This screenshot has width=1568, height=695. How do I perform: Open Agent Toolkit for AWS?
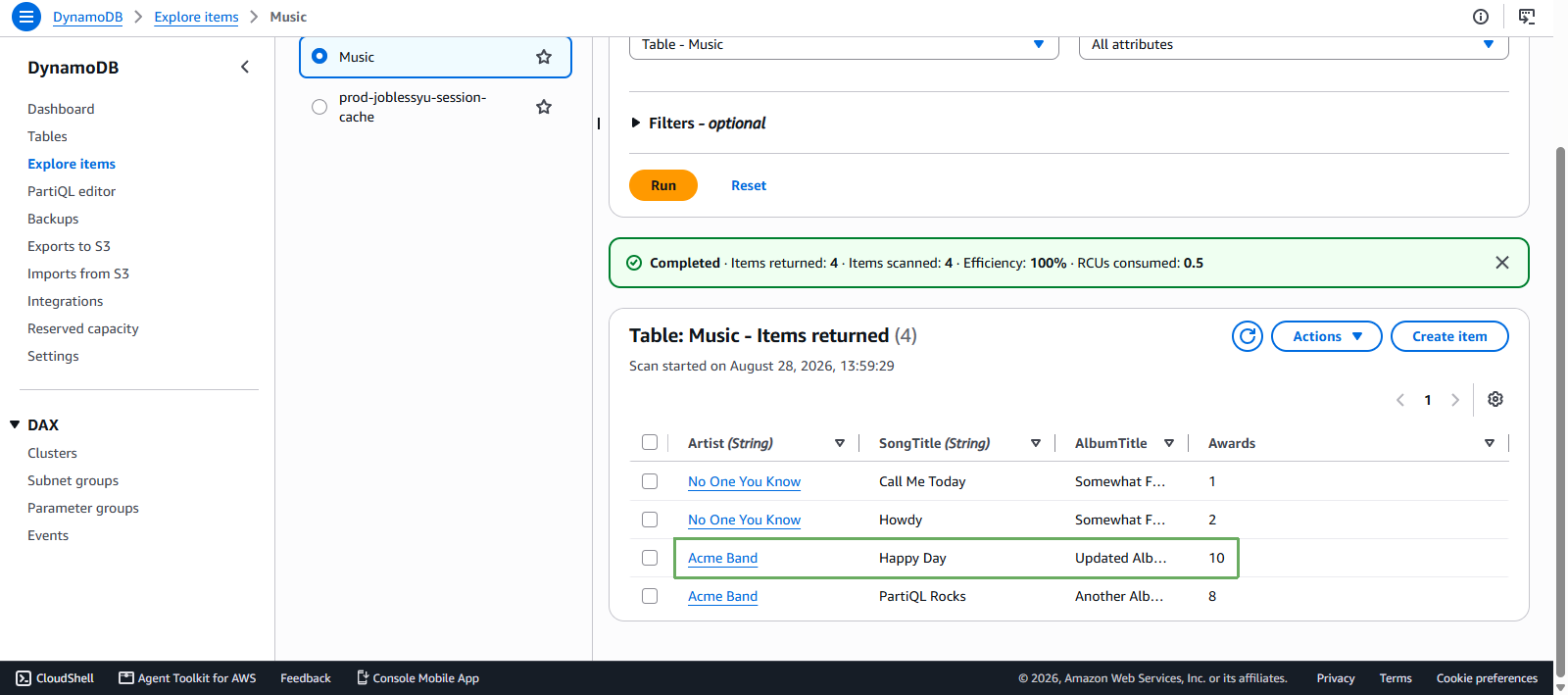(187, 678)
